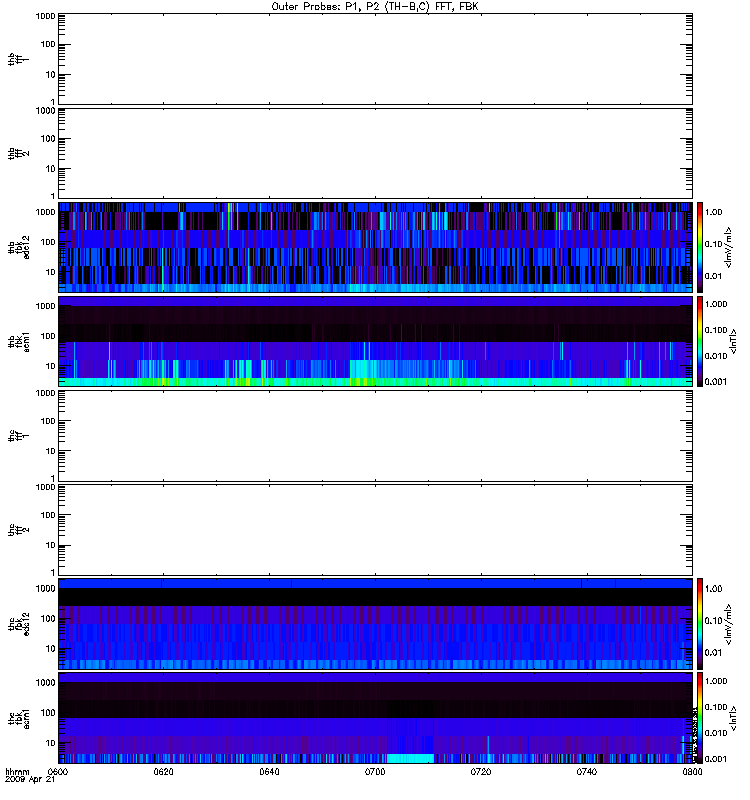Click the 'thc fff 1' y-axis title
Viewport: 750px width, 800px height.
point(18,436)
